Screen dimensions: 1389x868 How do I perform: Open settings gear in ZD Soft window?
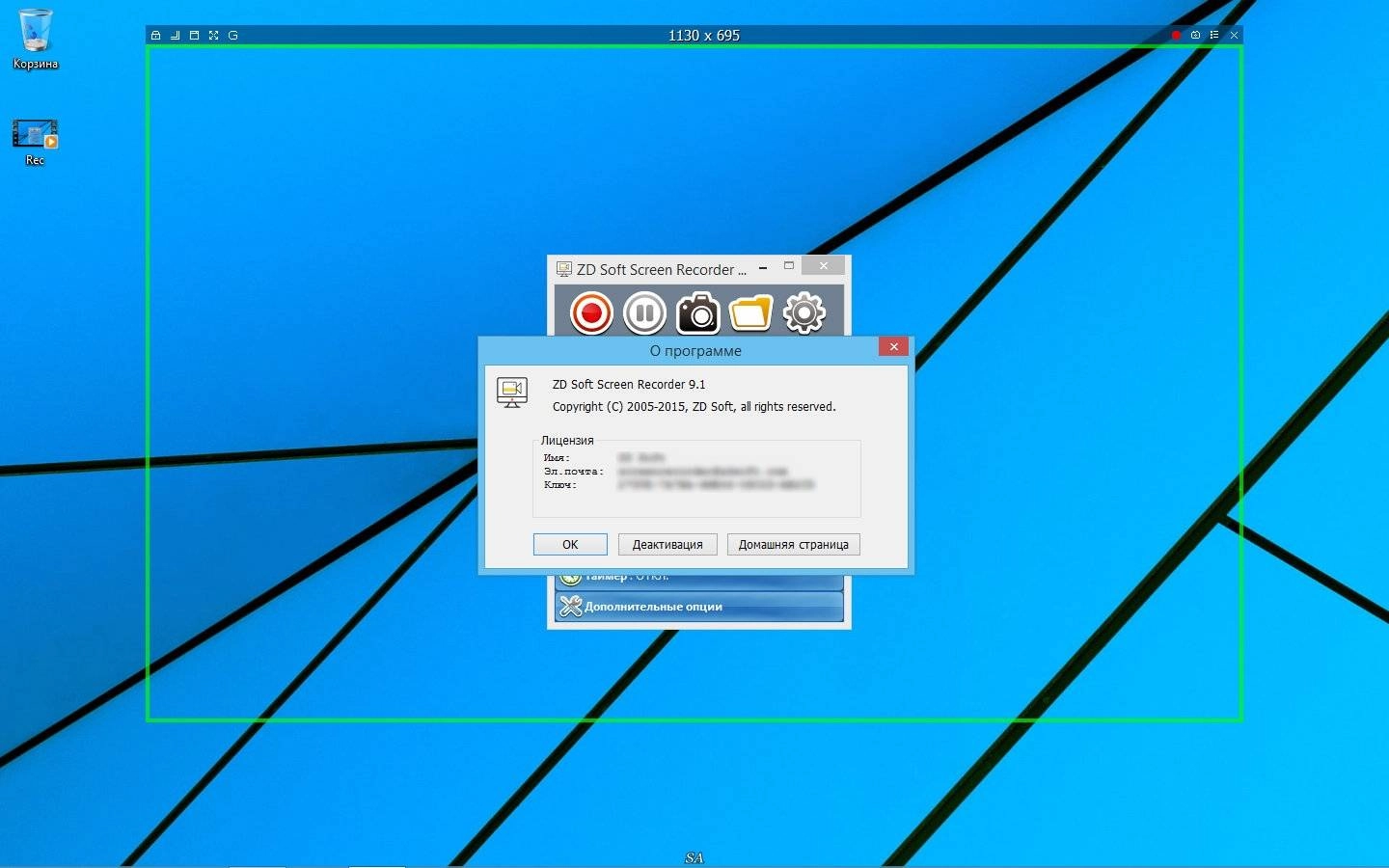click(x=804, y=313)
